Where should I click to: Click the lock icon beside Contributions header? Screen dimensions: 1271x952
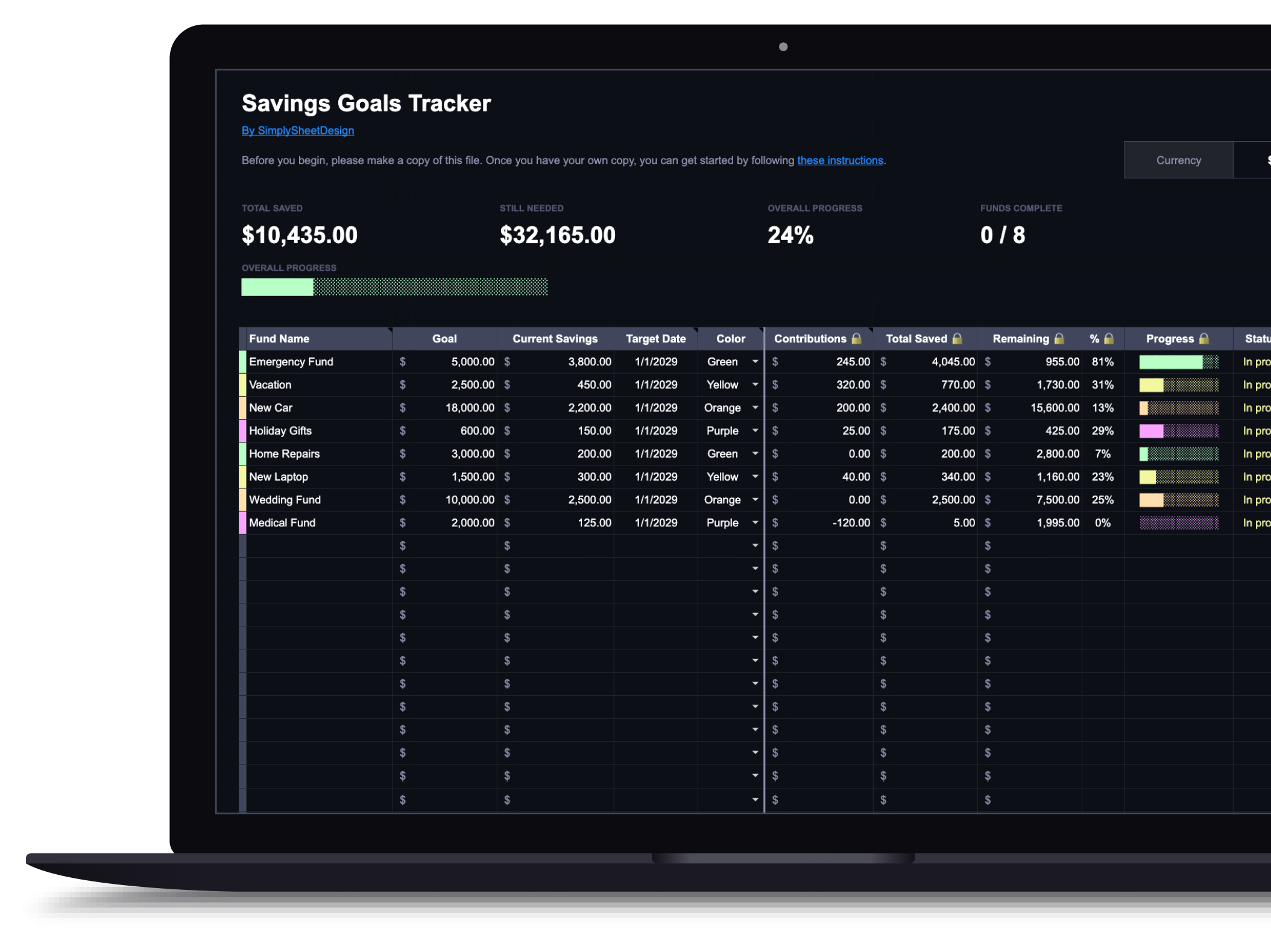click(856, 339)
